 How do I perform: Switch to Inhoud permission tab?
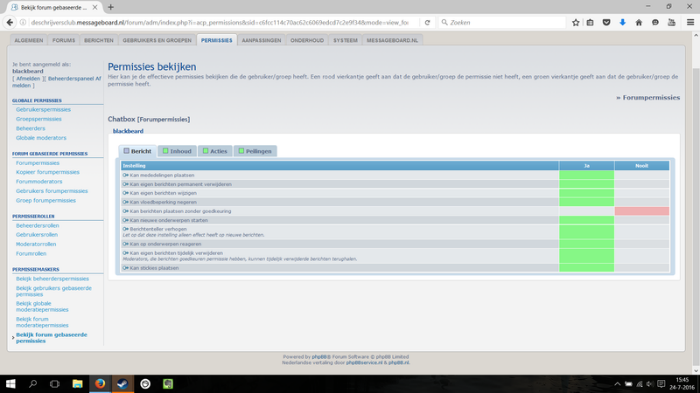pos(177,151)
